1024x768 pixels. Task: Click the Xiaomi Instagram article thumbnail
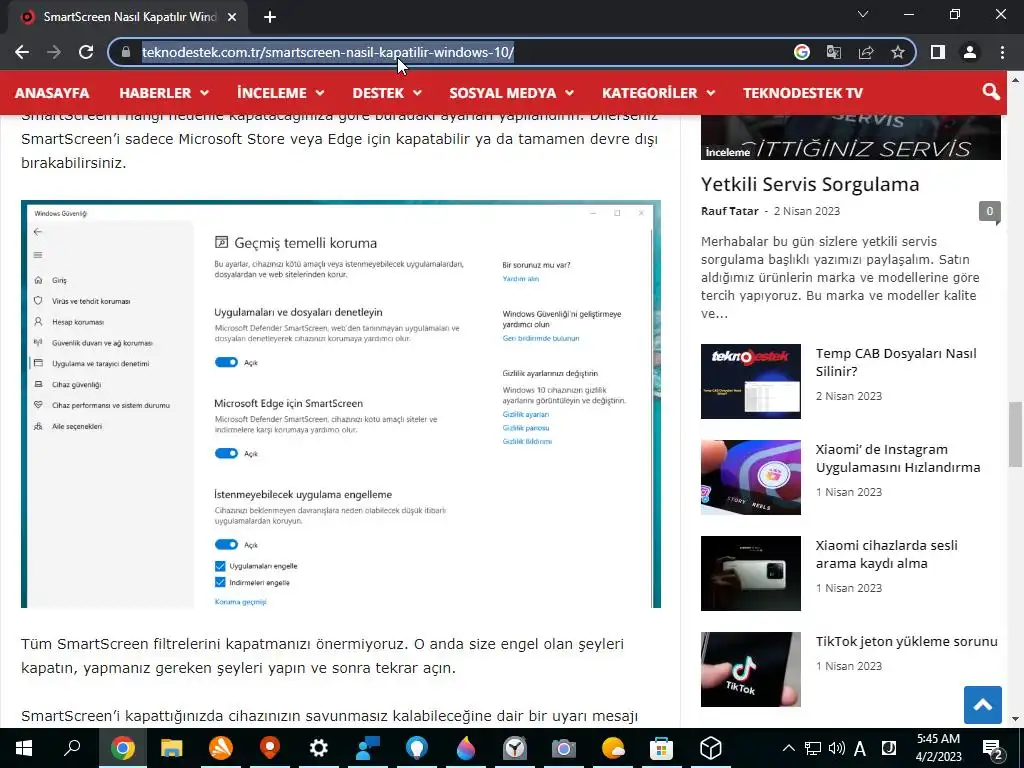pyautogui.click(x=750, y=477)
